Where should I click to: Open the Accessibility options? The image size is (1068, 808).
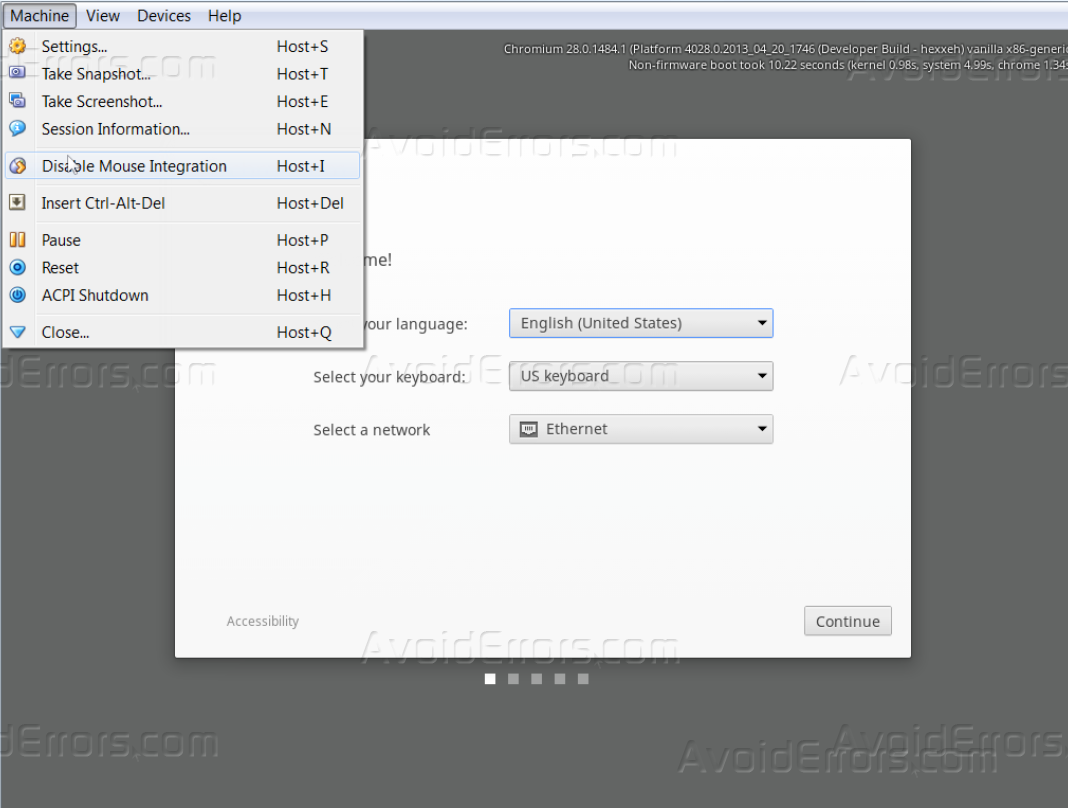262,621
